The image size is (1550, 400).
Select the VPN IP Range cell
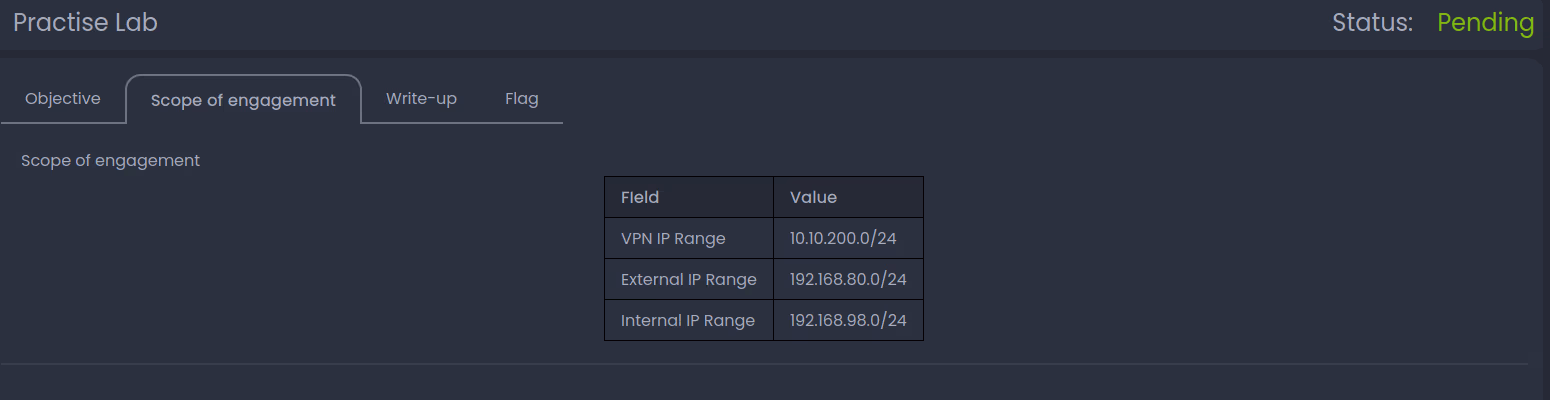coord(673,239)
